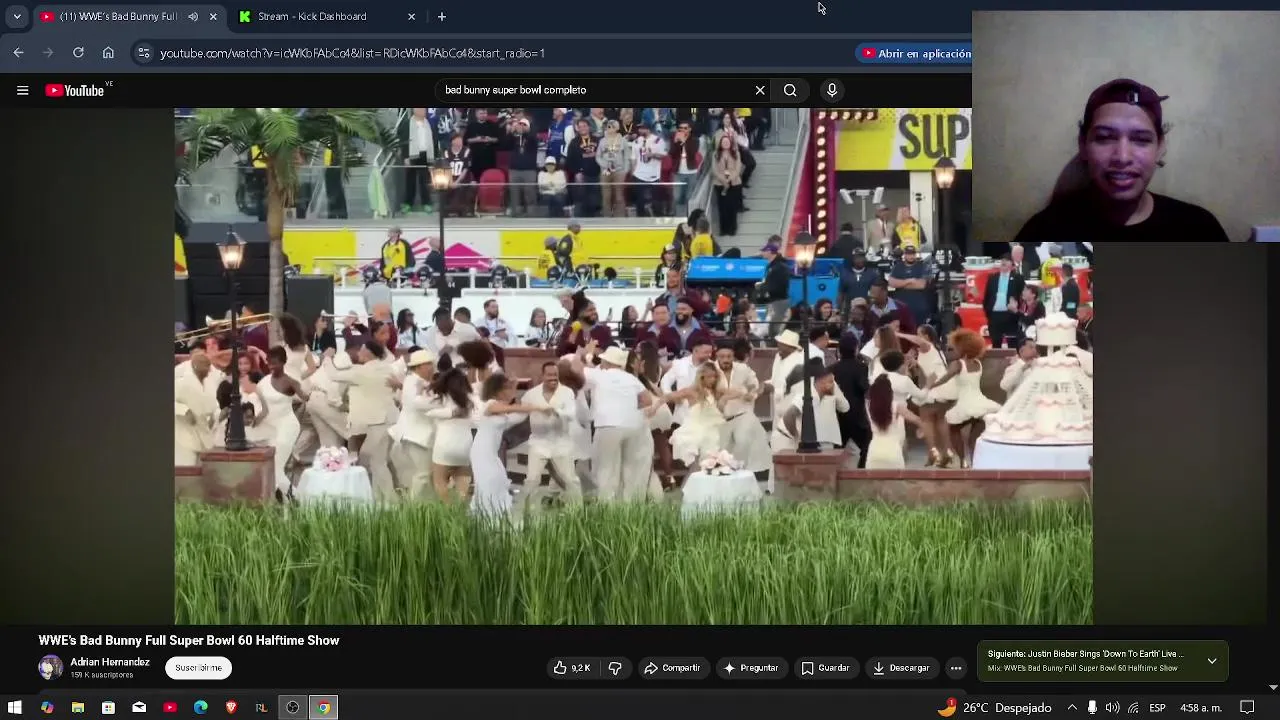Click 'Siguiente: Justin Bieber Sings' text
The image size is (1280, 720).
(1085, 654)
